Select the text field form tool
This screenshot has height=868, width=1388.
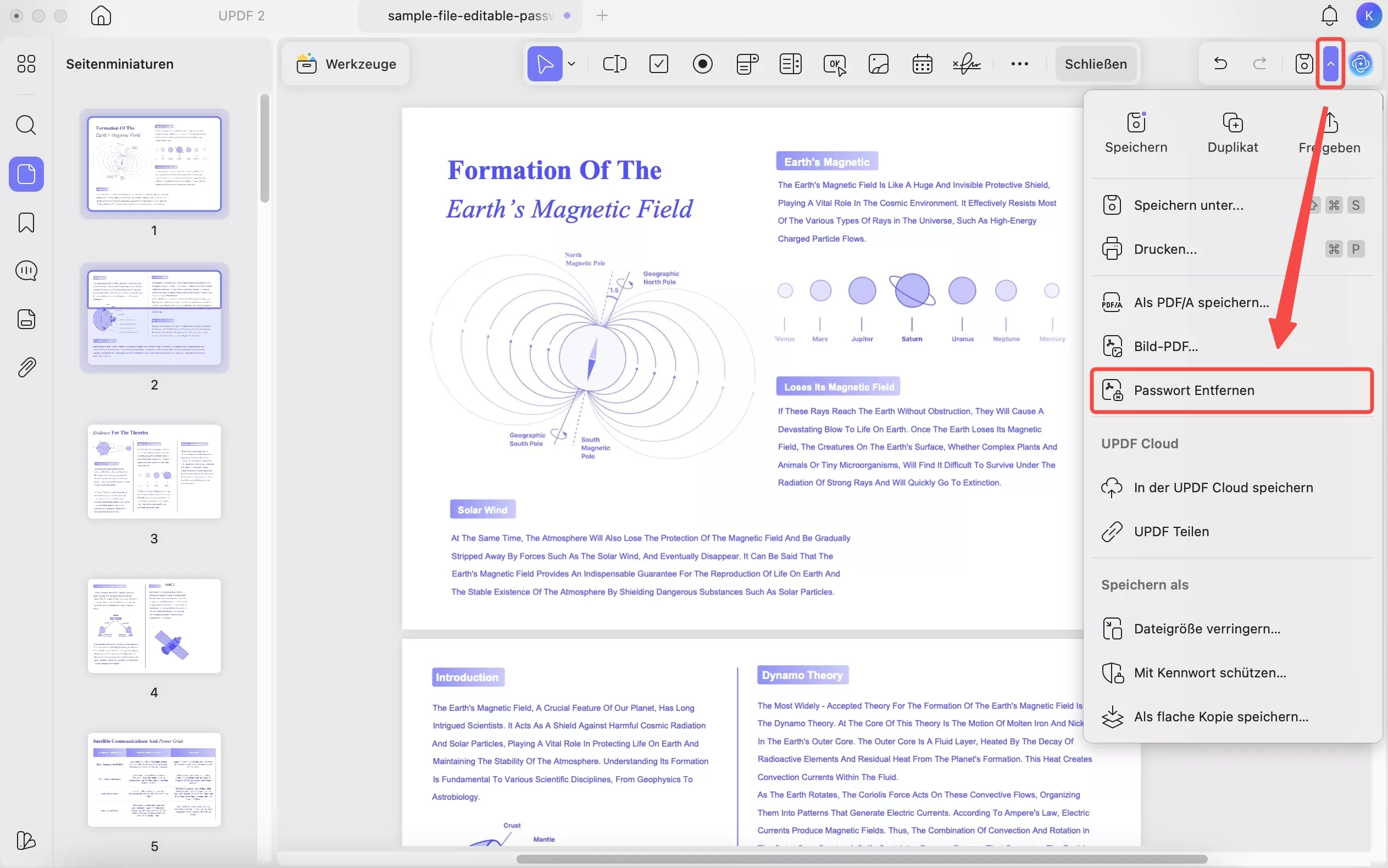[x=614, y=64]
